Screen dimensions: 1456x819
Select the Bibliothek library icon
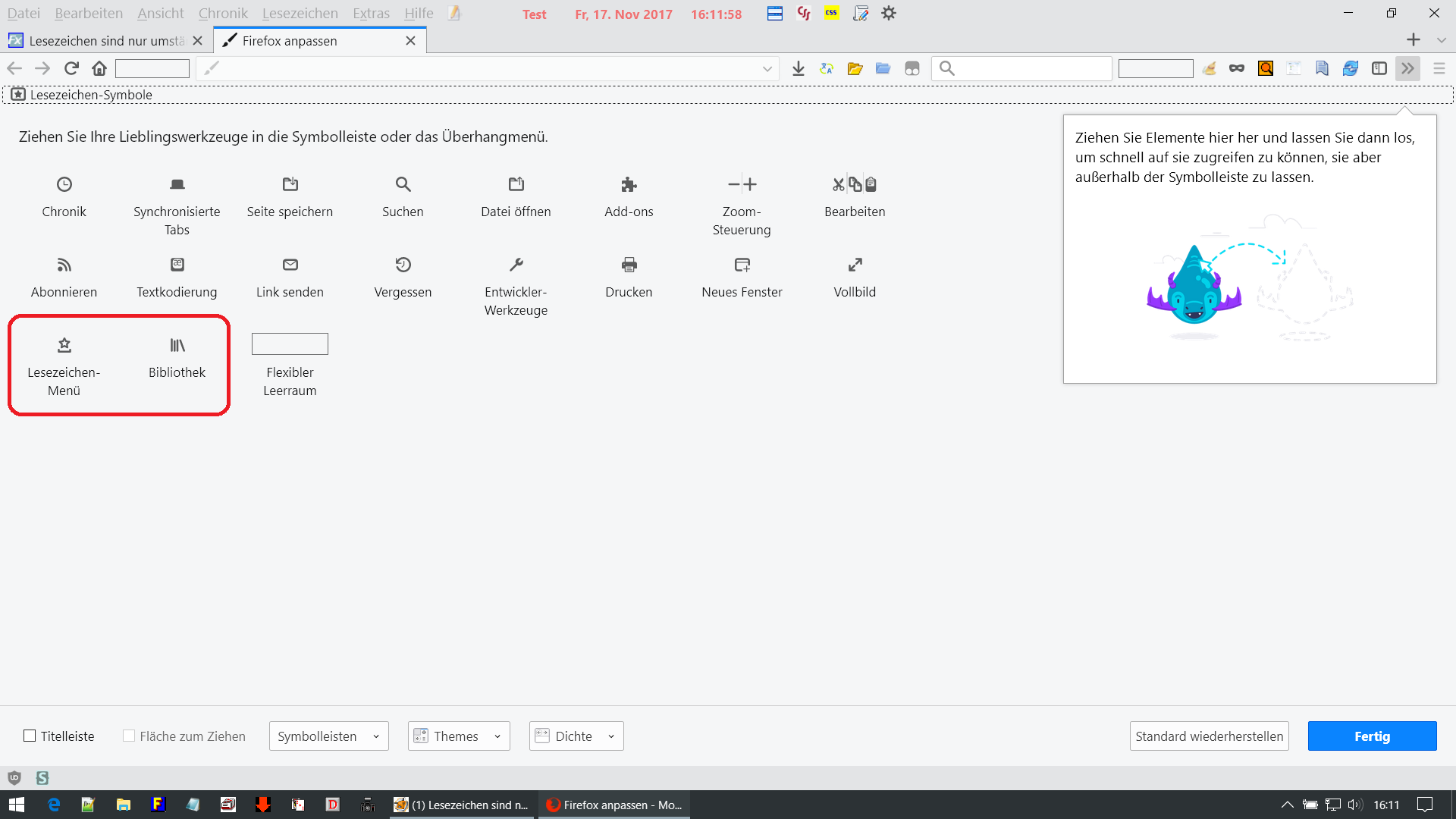[x=177, y=345]
